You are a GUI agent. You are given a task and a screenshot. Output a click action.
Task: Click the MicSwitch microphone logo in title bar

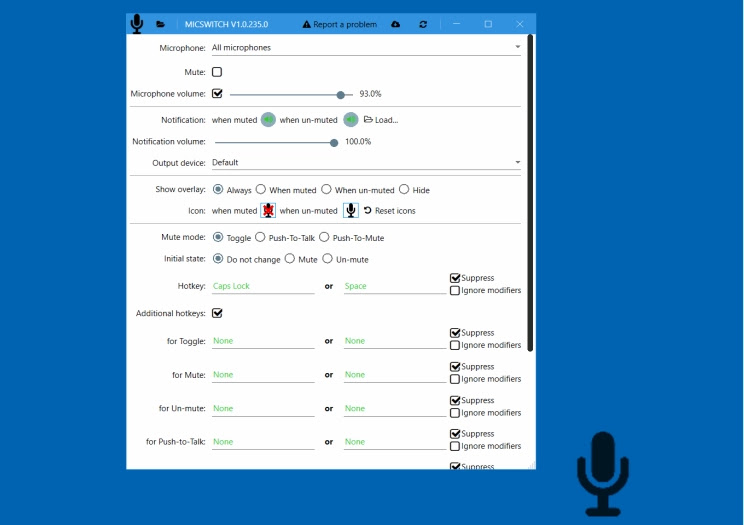[137, 24]
